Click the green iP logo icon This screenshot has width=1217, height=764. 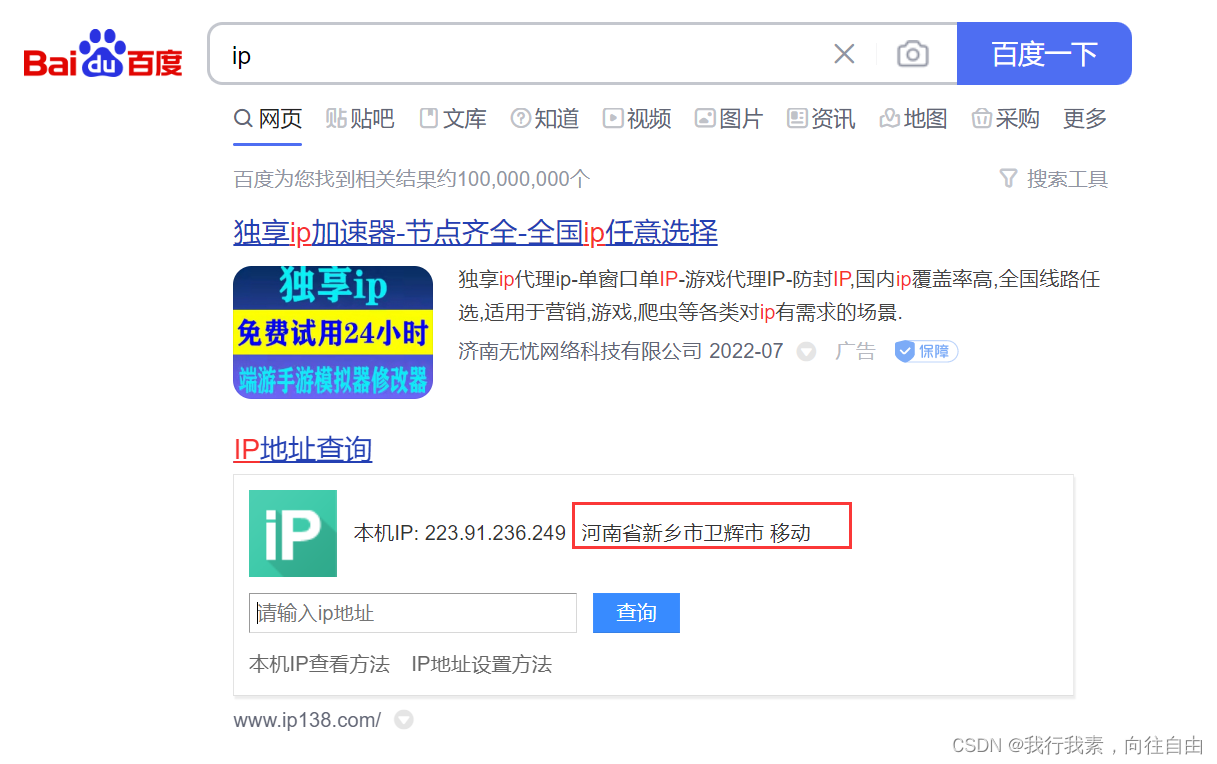293,533
